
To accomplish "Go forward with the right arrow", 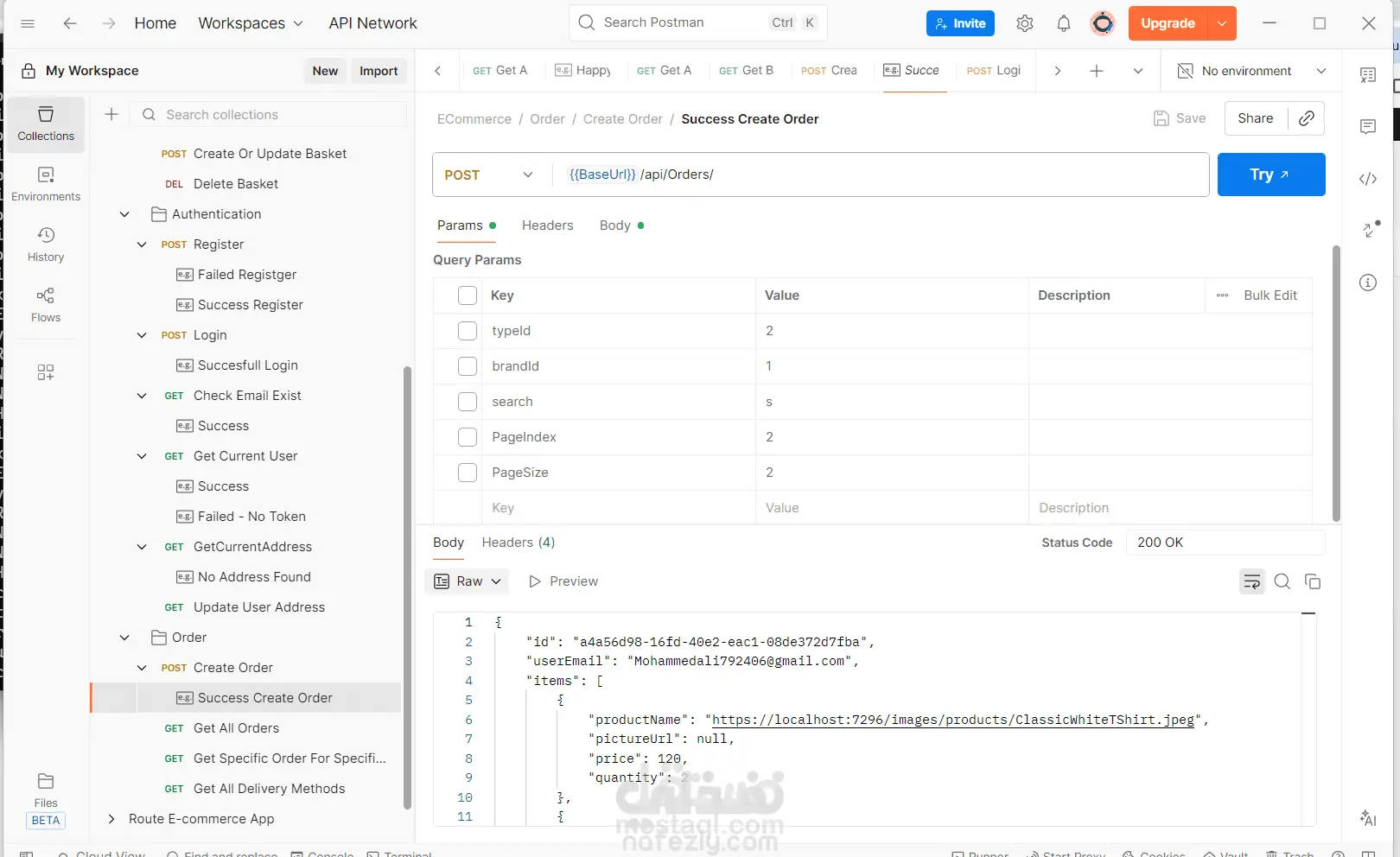I will coord(109,23).
